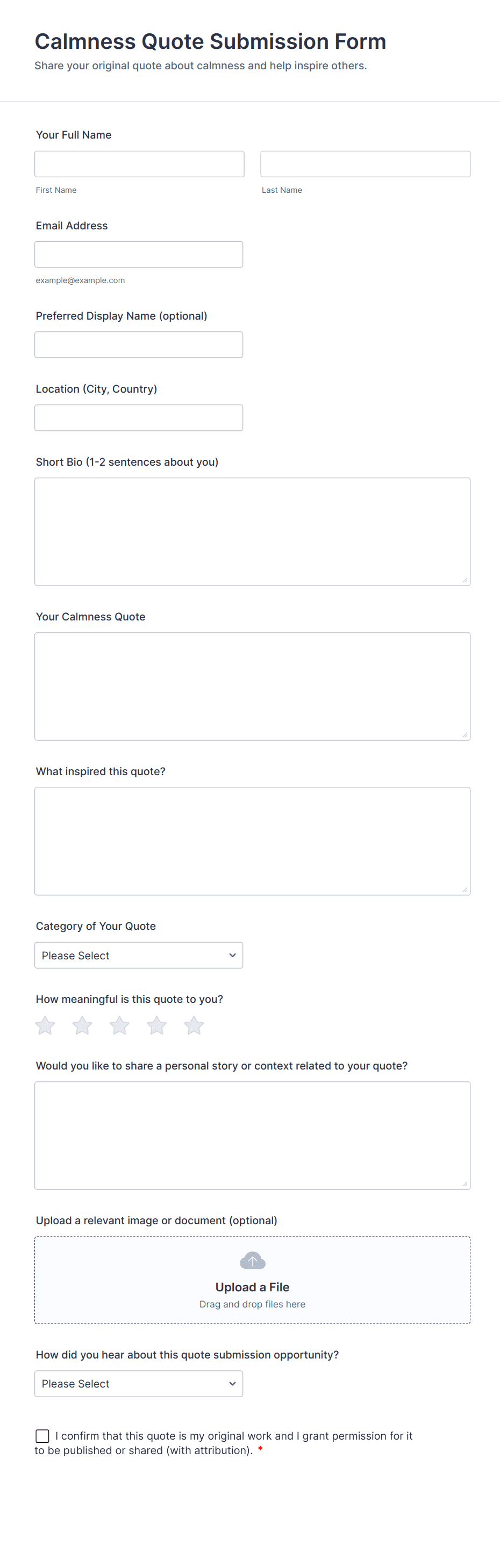The width and height of the screenshot is (500, 1568).
Task: Click the Category dropdown chevron arrow
Action: point(232,956)
